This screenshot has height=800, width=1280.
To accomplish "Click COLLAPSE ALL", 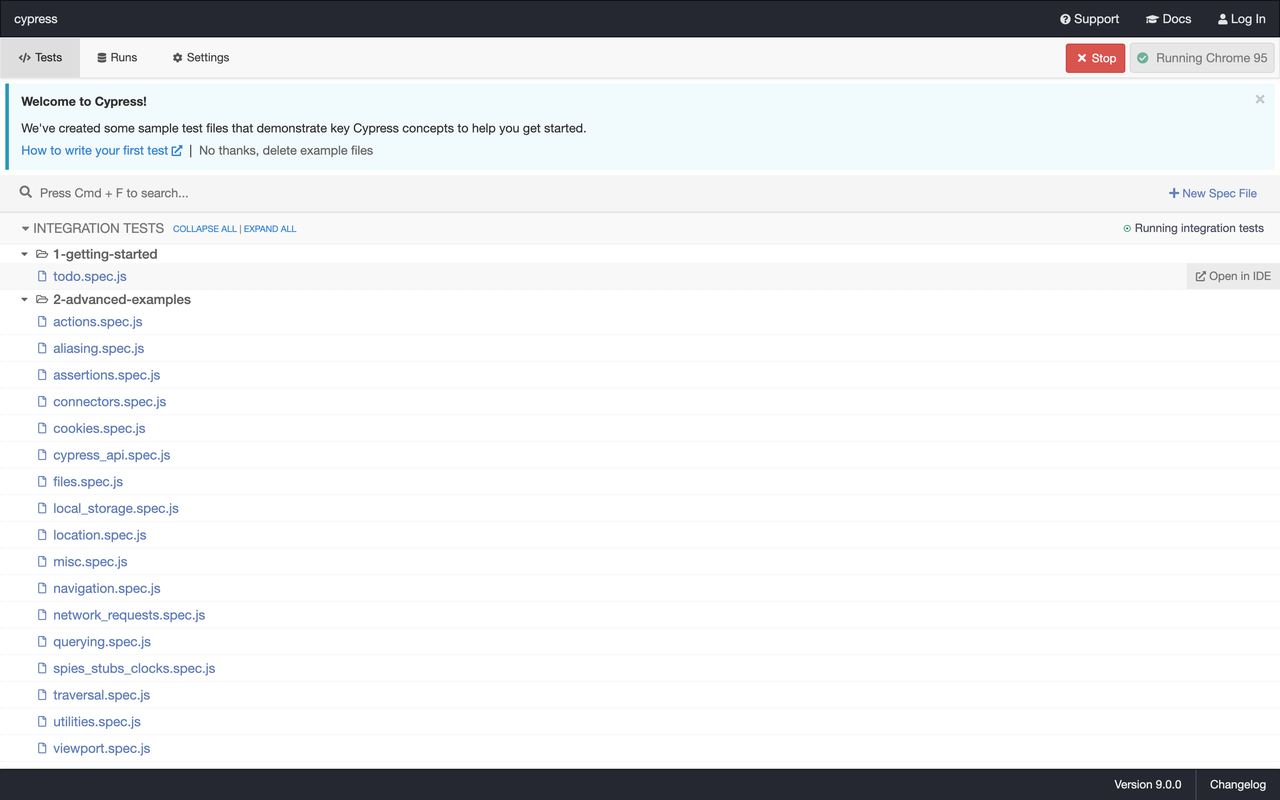I will (x=204, y=229).
